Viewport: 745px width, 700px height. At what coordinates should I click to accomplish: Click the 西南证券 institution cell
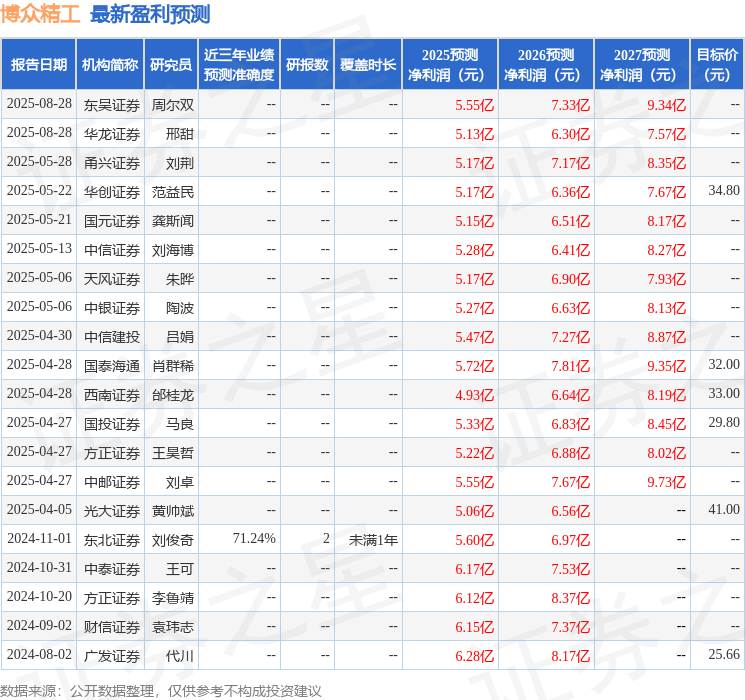pyautogui.click(x=112, y=395)
